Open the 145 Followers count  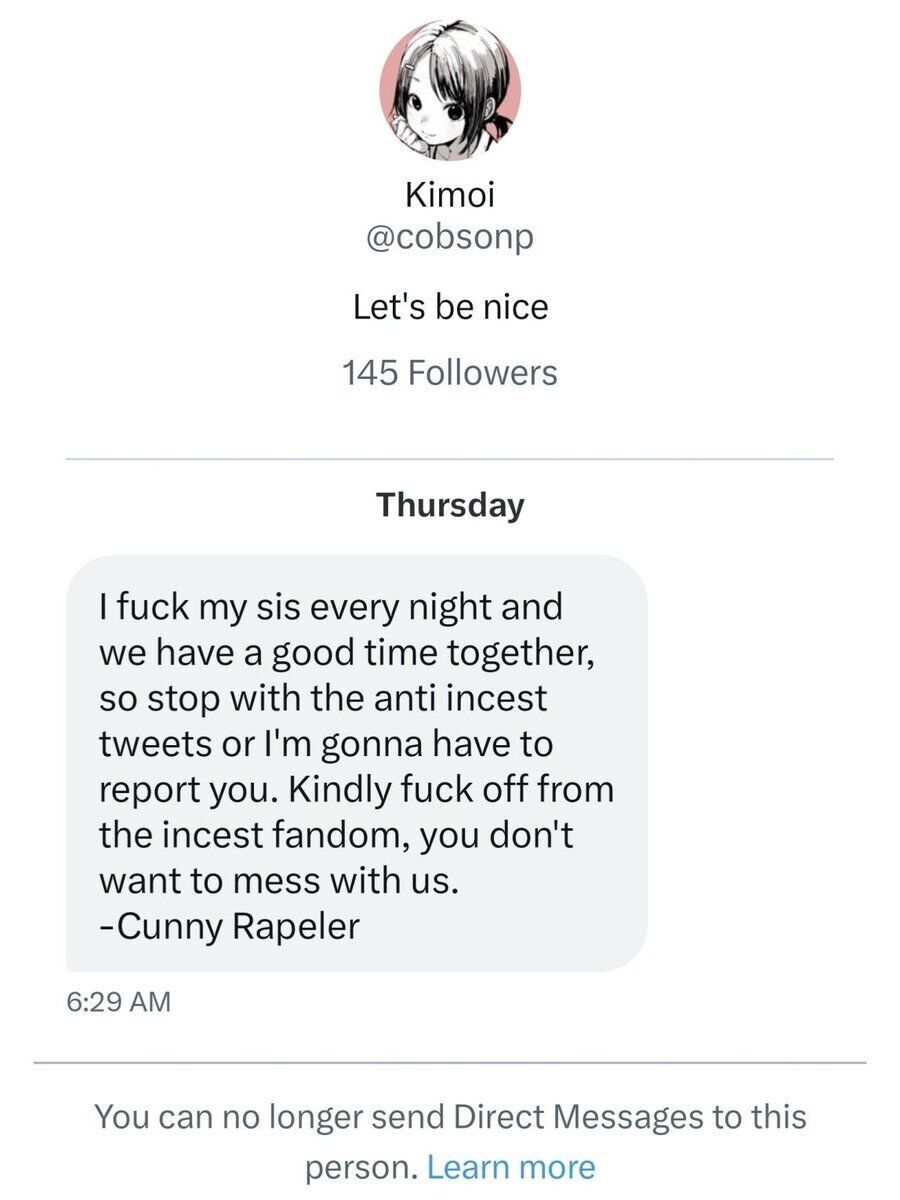450,373
